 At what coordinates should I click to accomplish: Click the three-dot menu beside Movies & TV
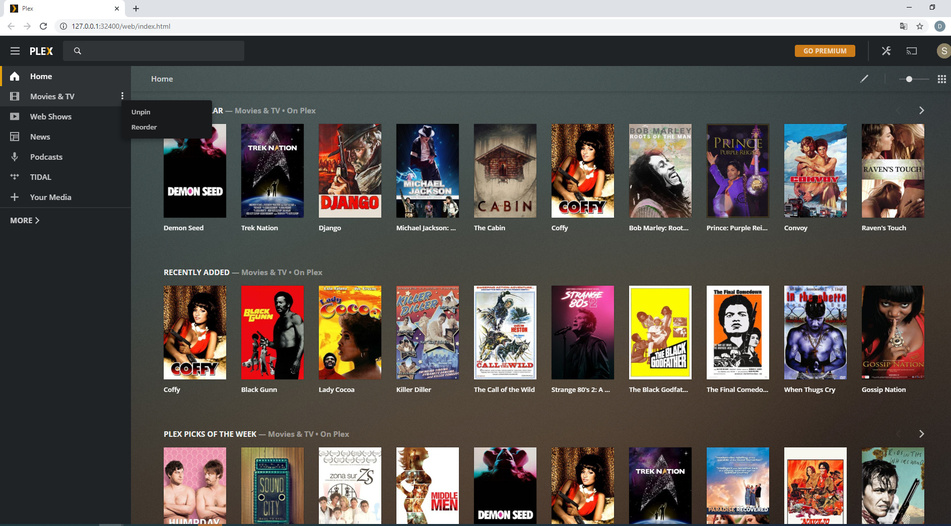click(x=122, y=96)
